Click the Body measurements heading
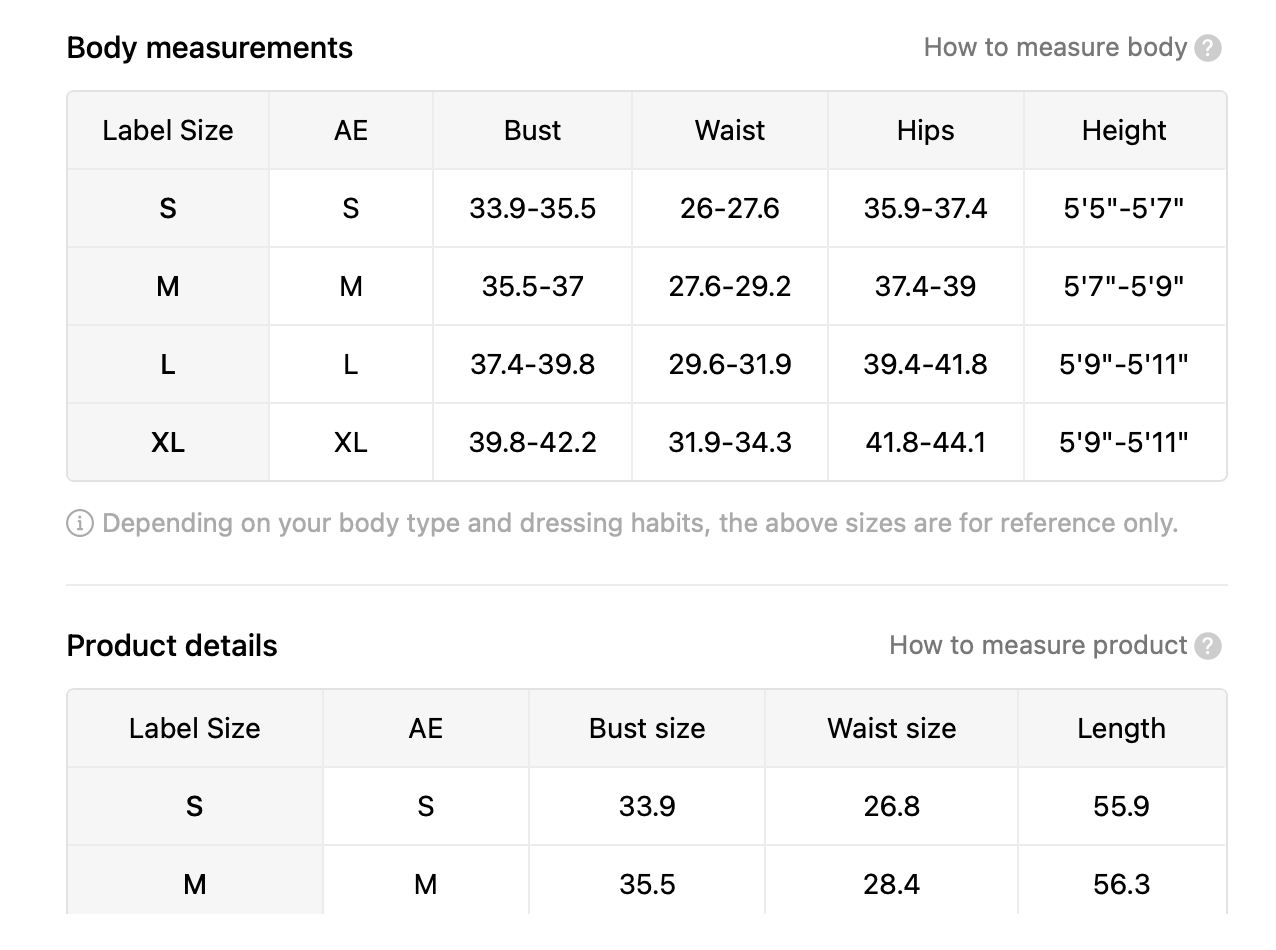This screenshot has width=1276, height=950. pos(210,48)
